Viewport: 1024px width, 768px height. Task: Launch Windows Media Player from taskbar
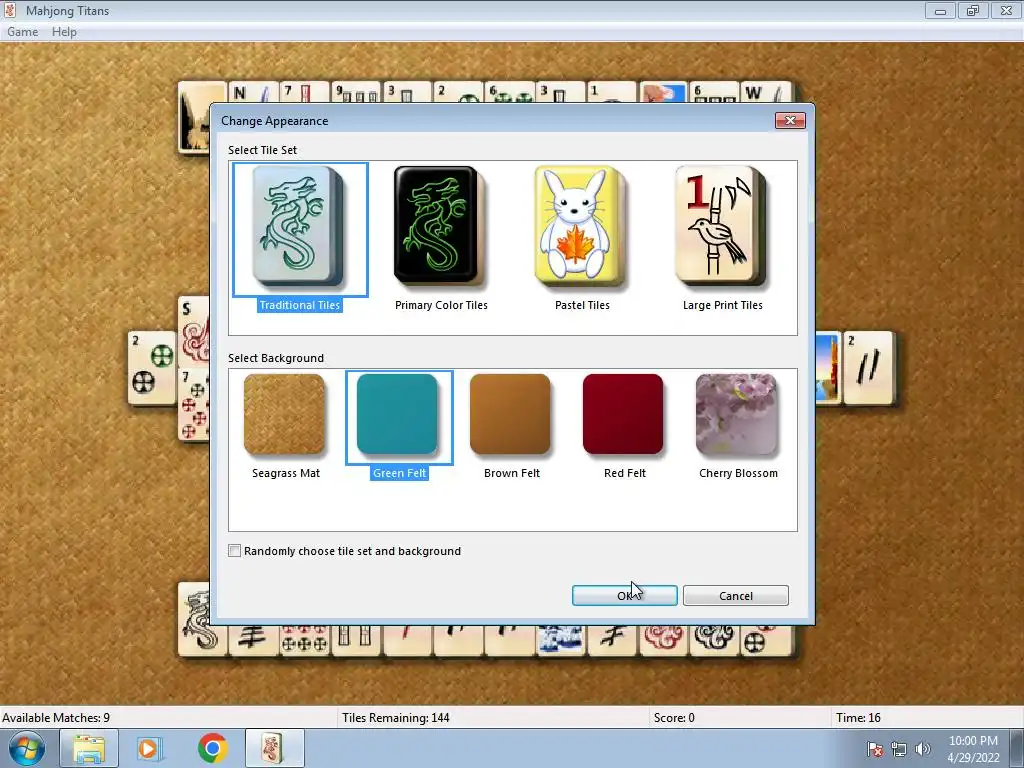click(149, 748)
